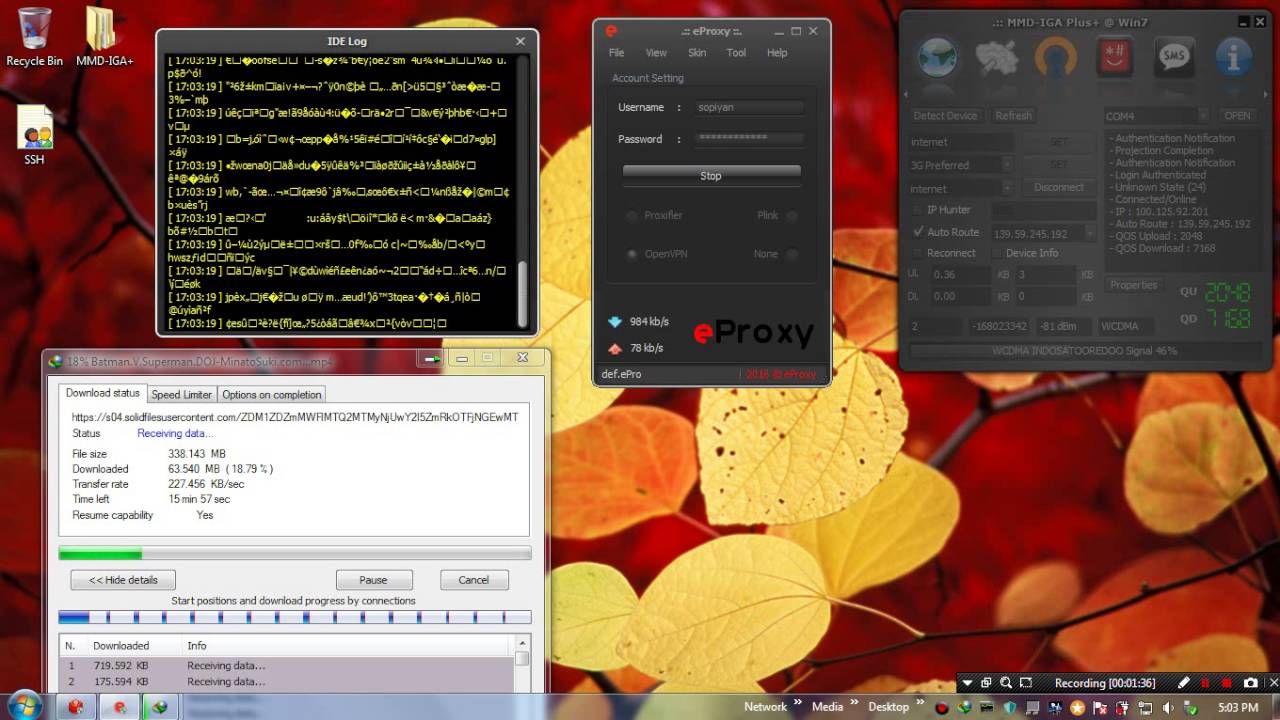This screenshot has height=720, width=1280.
Task: Click the blue info icon in MMD-IGA
Action: [1234, 58]
